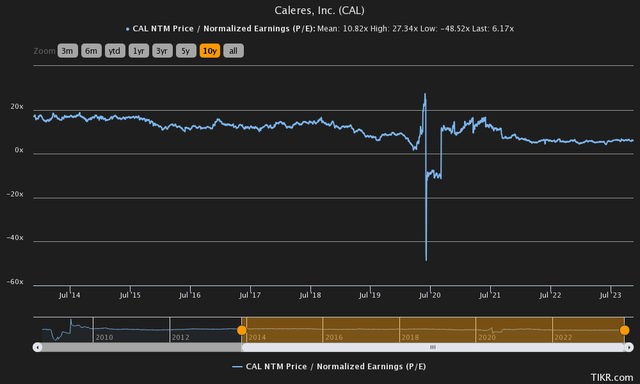Screen dimensions: 640x384
Task: Click the High: 27.34x statistic
Action: 393,29
